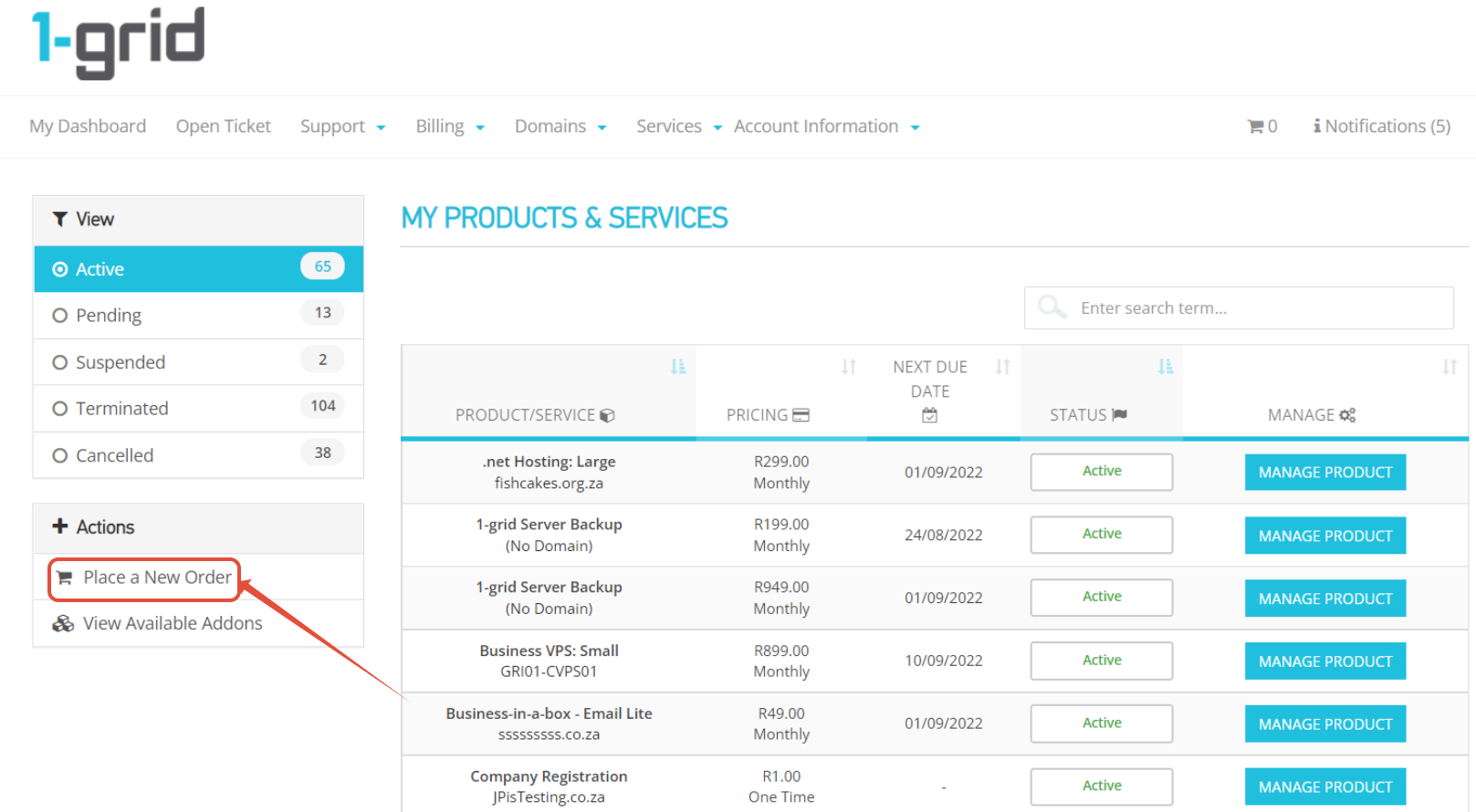Select the Suspended view filter
This screenshot has width=1476, height=812.
pyautogui.click(x=199, y=362)
